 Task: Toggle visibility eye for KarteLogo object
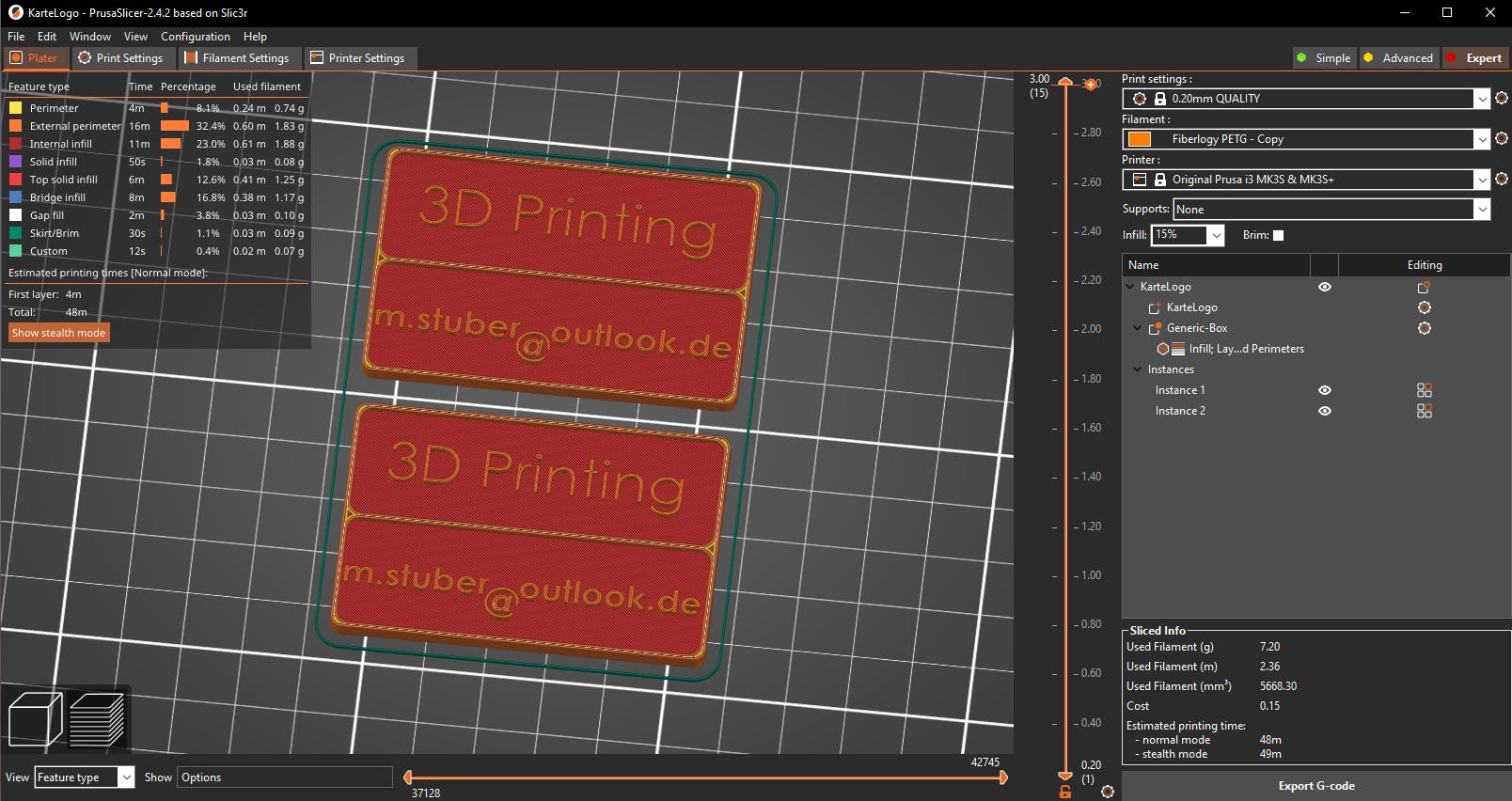[x=1325, y=287]
